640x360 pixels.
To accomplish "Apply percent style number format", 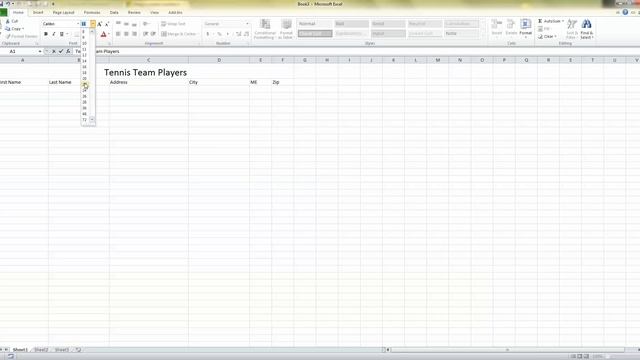I will pos(219,34).
